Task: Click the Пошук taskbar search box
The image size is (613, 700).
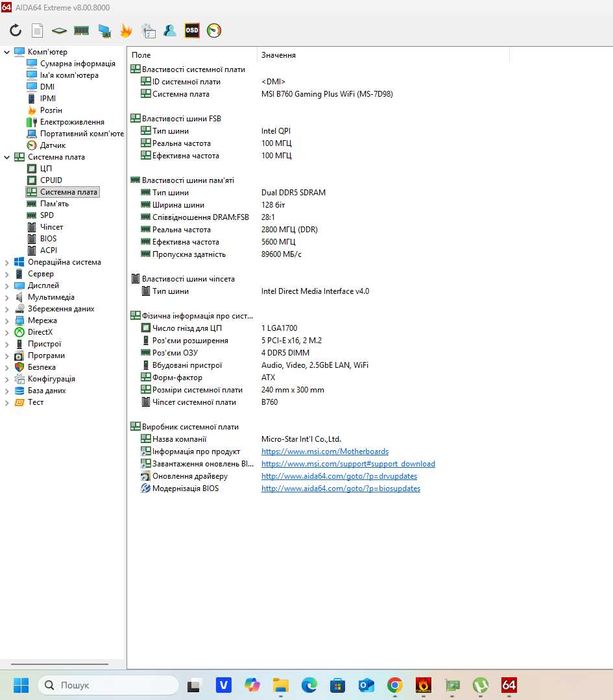Action: click(108, 685)
